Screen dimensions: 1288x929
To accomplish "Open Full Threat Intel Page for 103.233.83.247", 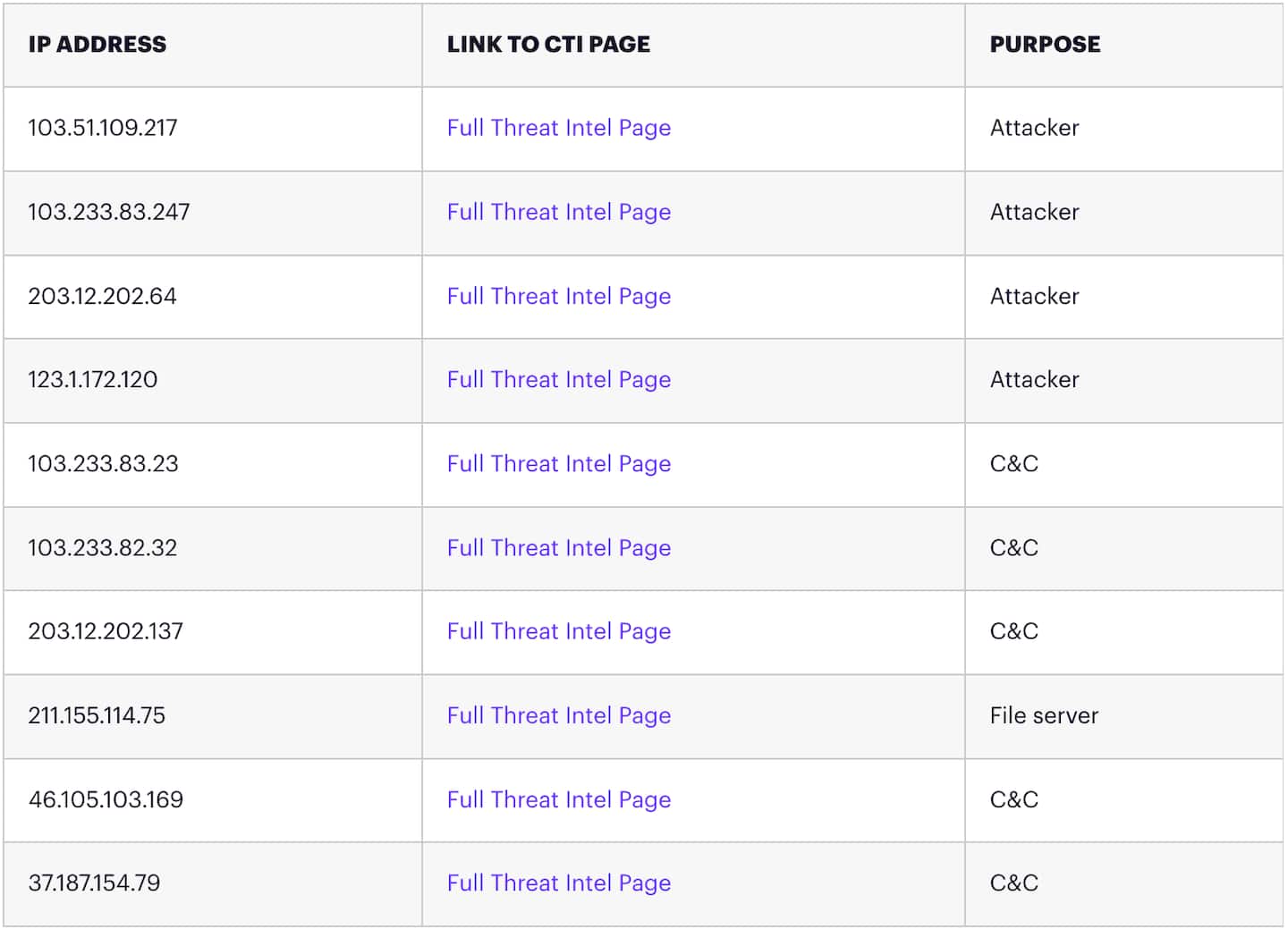I will pyautogui.click(x=558, y=212).
